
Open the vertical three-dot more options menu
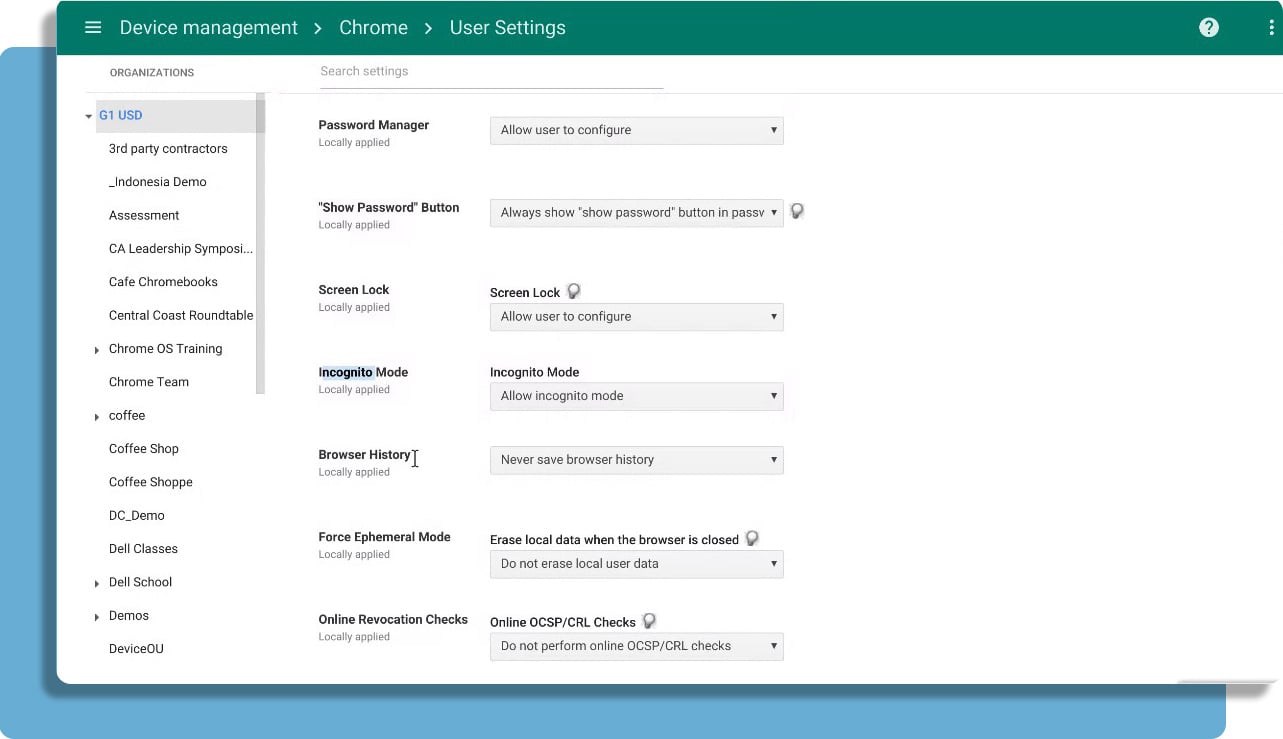(x=1271, y=28)
